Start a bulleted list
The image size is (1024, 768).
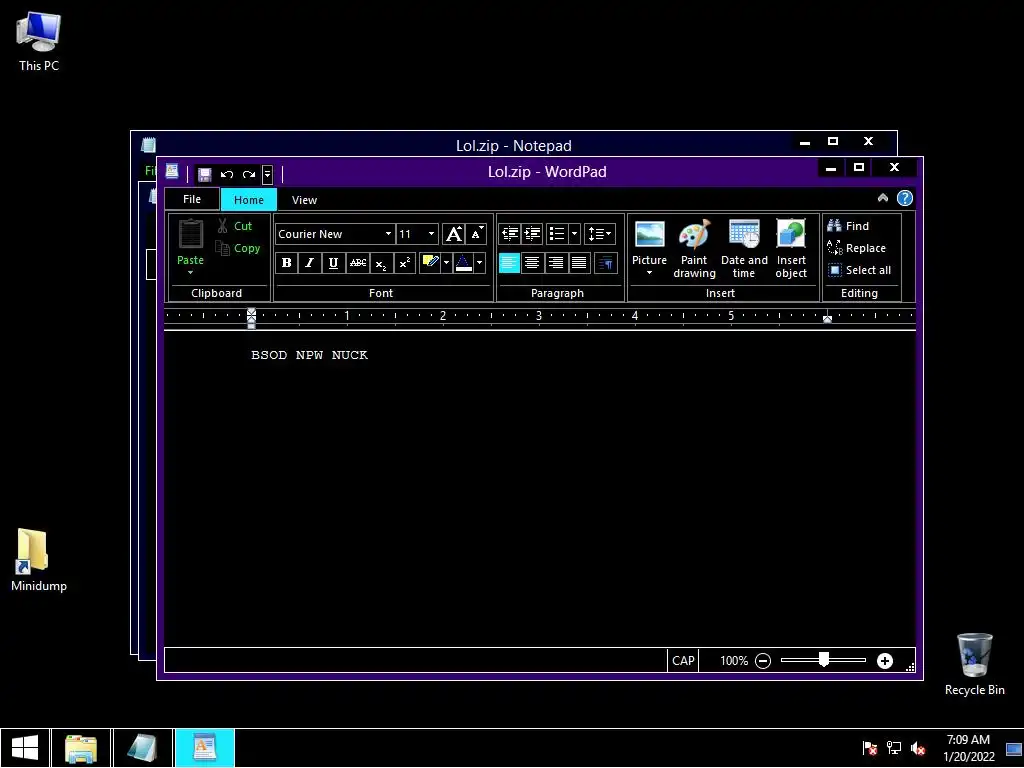[557, 234]
